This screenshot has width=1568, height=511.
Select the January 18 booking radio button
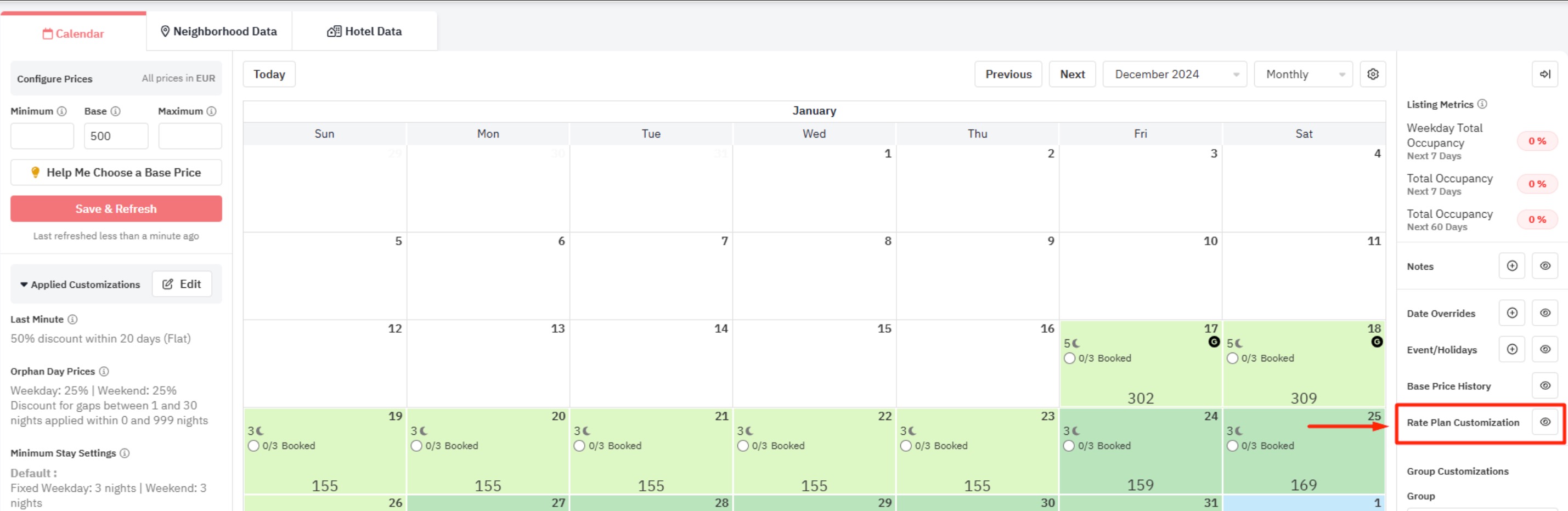1233,359
